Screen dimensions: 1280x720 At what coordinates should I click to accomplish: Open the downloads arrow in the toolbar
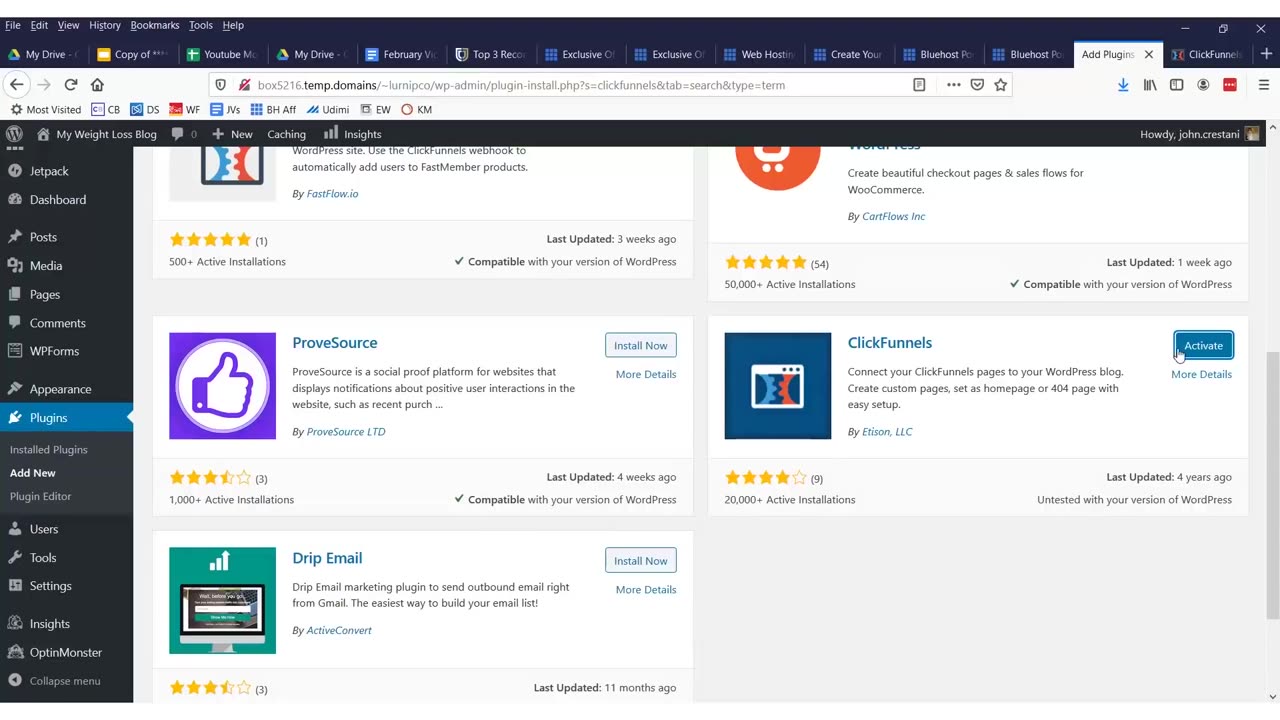click(1123, 85)
